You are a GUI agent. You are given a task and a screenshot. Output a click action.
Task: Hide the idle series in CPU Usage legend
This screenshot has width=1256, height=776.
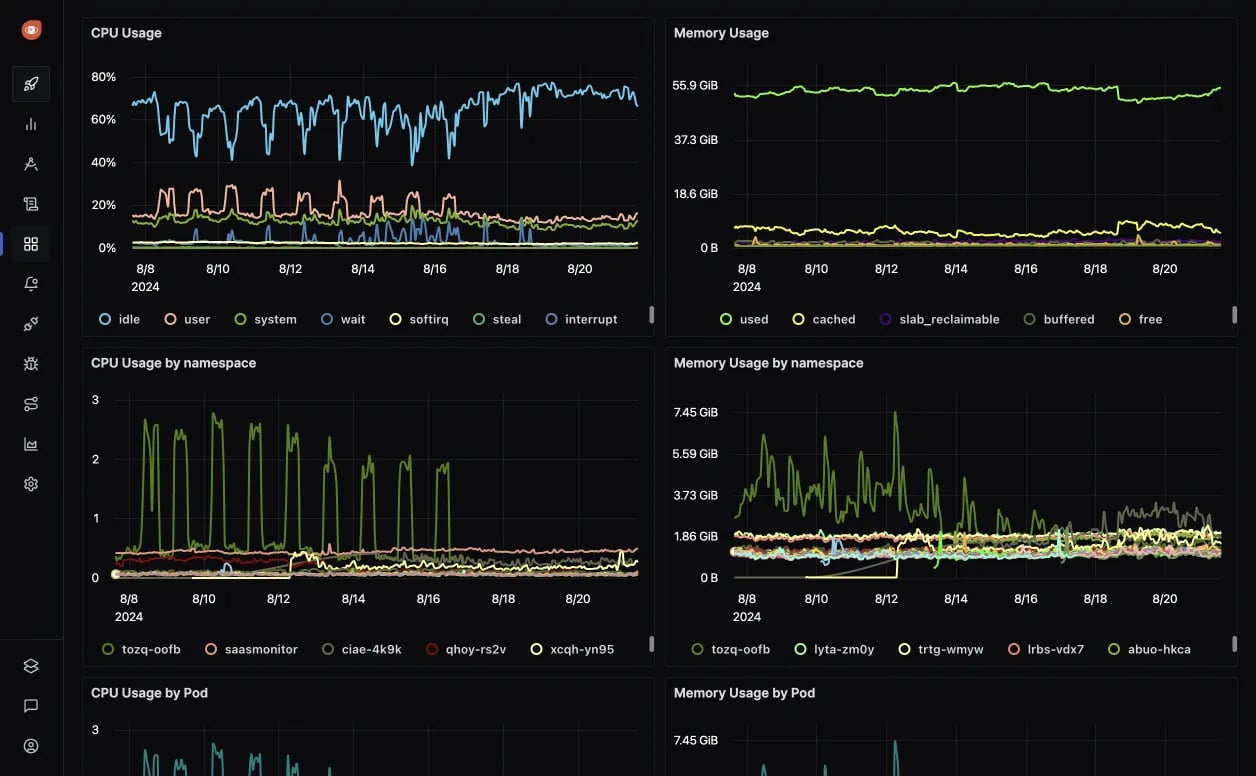pos(119,319)
